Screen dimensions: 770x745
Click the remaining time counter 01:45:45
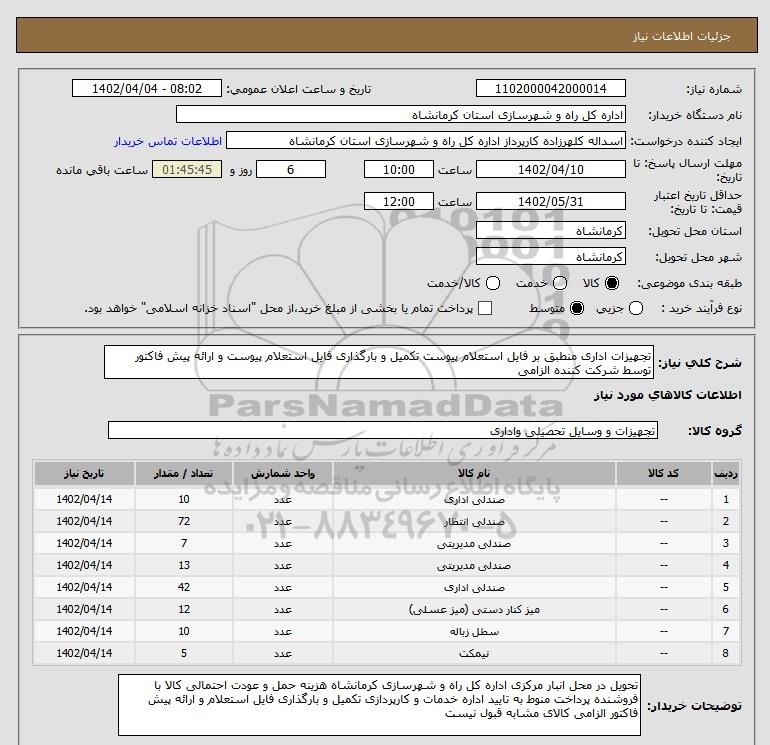tap(187, 169)
